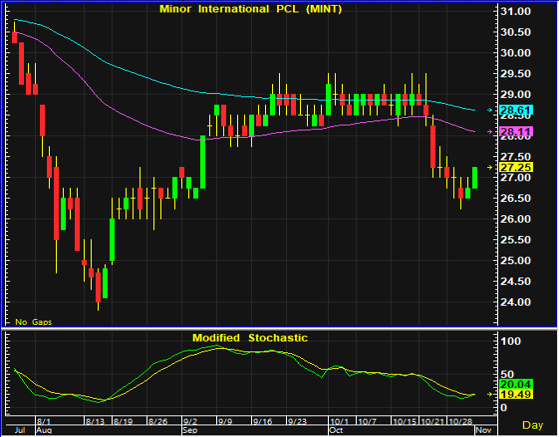Select the 9/2 date marker
Viewport: 559px width, 437px height.
point(190,421)
